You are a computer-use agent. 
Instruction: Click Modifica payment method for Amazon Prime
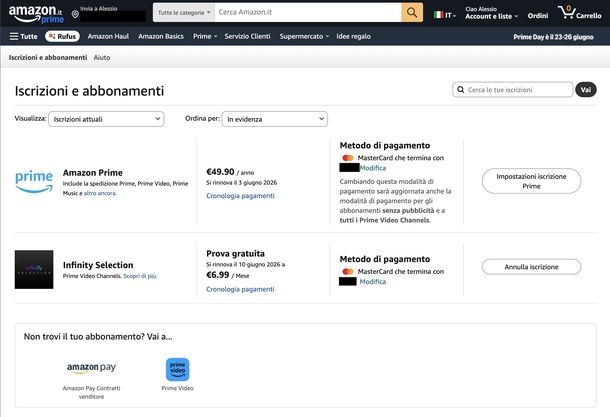pyautogui.click(x=373, y=168)
